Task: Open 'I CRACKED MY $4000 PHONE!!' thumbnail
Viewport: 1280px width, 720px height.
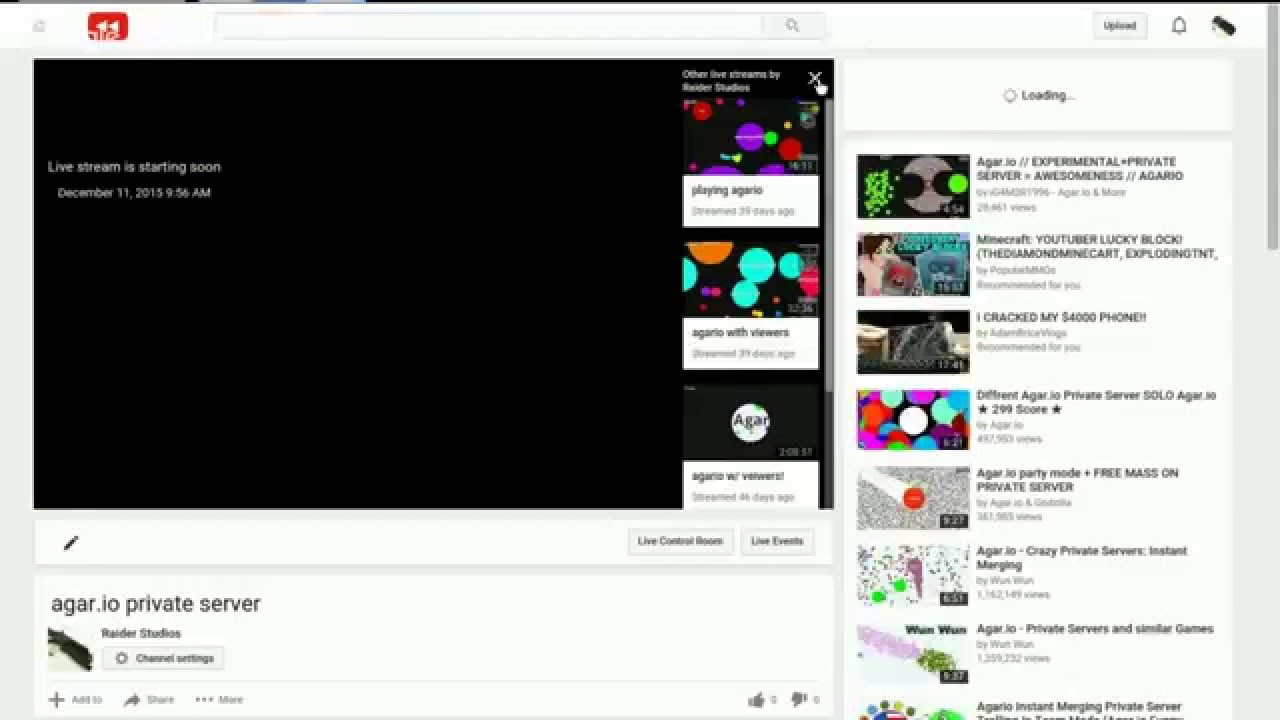Action: 913,342
